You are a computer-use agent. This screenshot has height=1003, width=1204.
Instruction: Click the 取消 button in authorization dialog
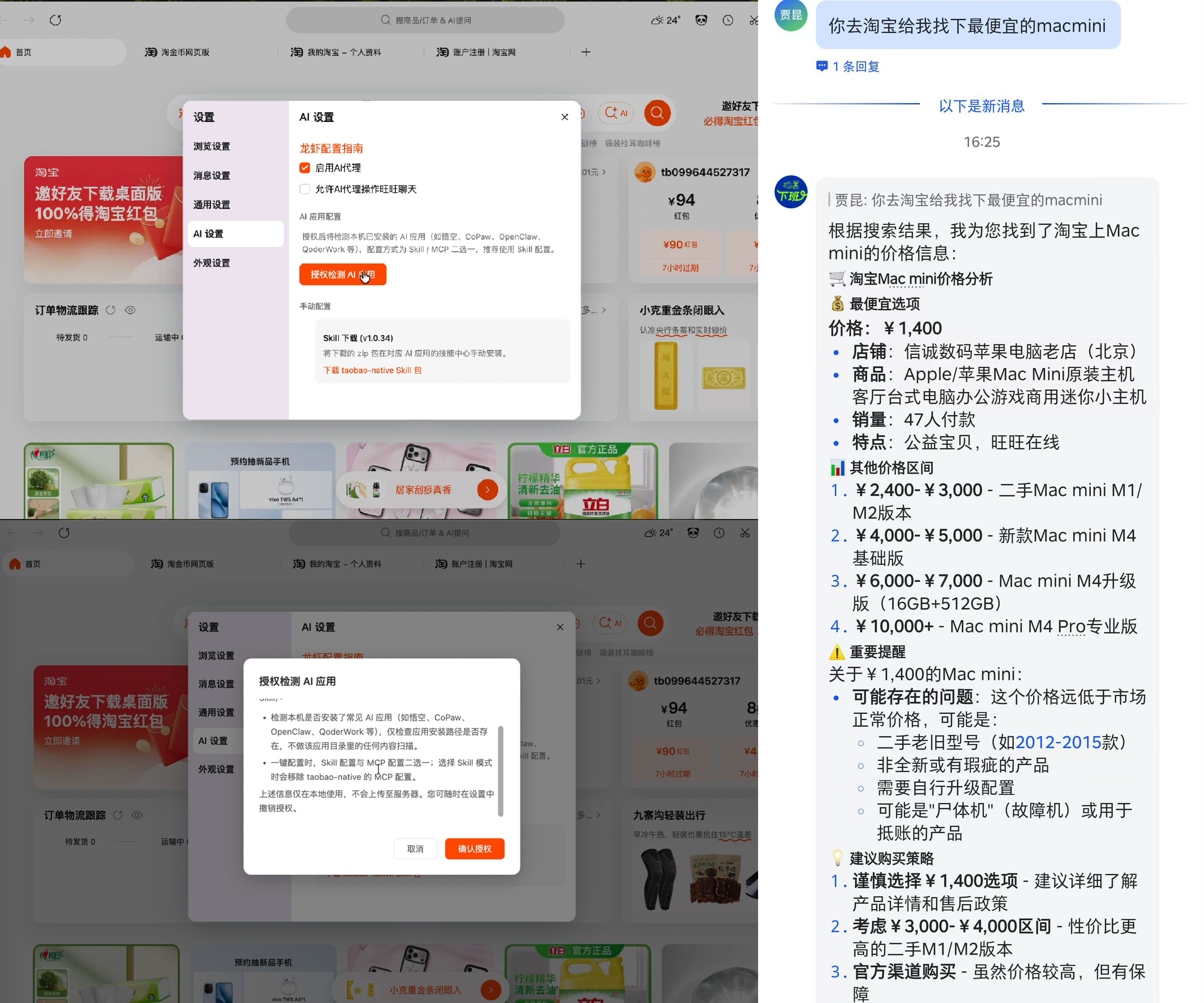[414, 849]
